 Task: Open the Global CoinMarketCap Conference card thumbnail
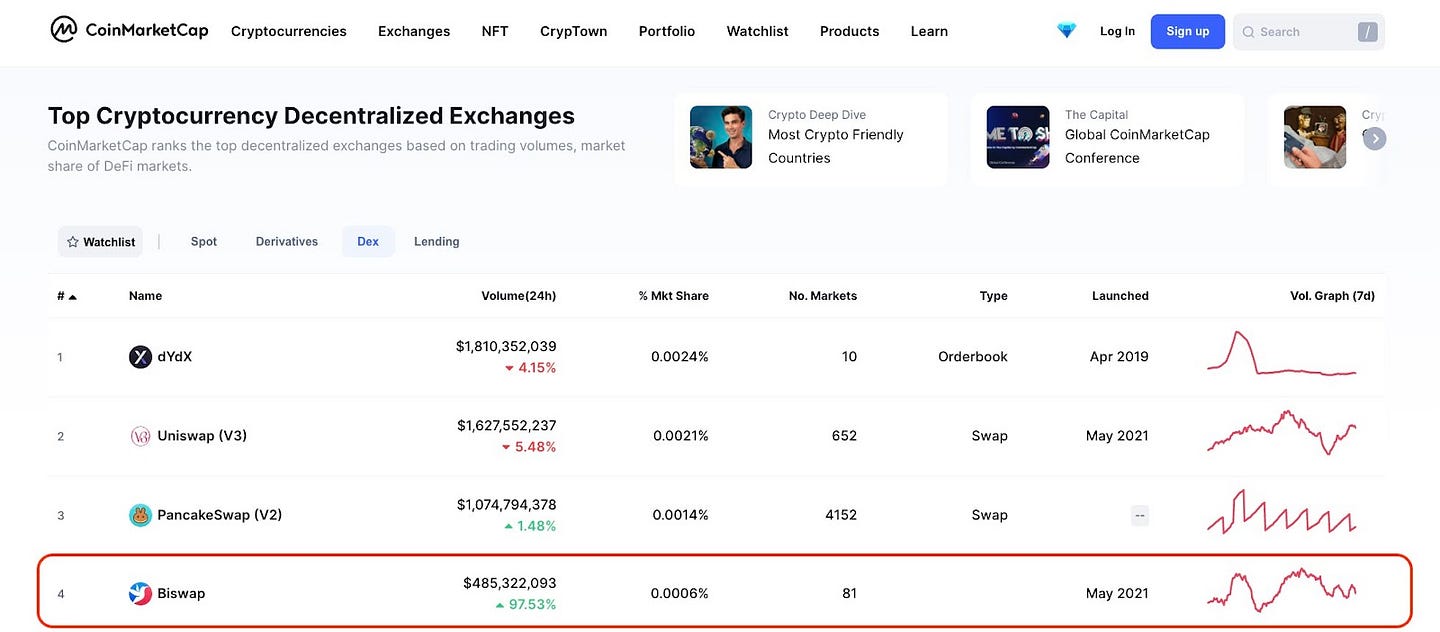click(1018, 137)
